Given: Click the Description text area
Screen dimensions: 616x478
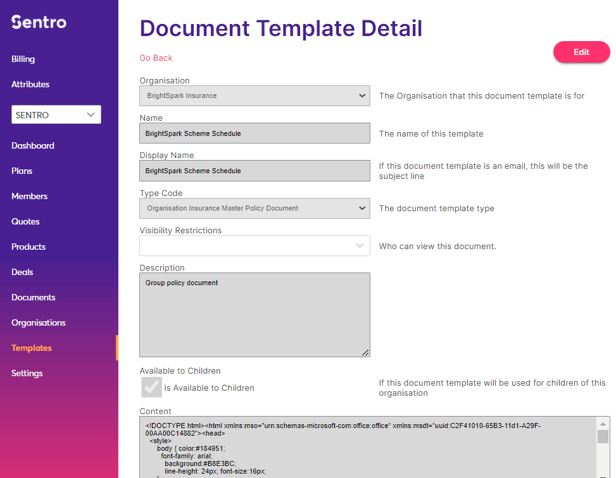Looking at the screenshot, I should click(x=255, y=315).
